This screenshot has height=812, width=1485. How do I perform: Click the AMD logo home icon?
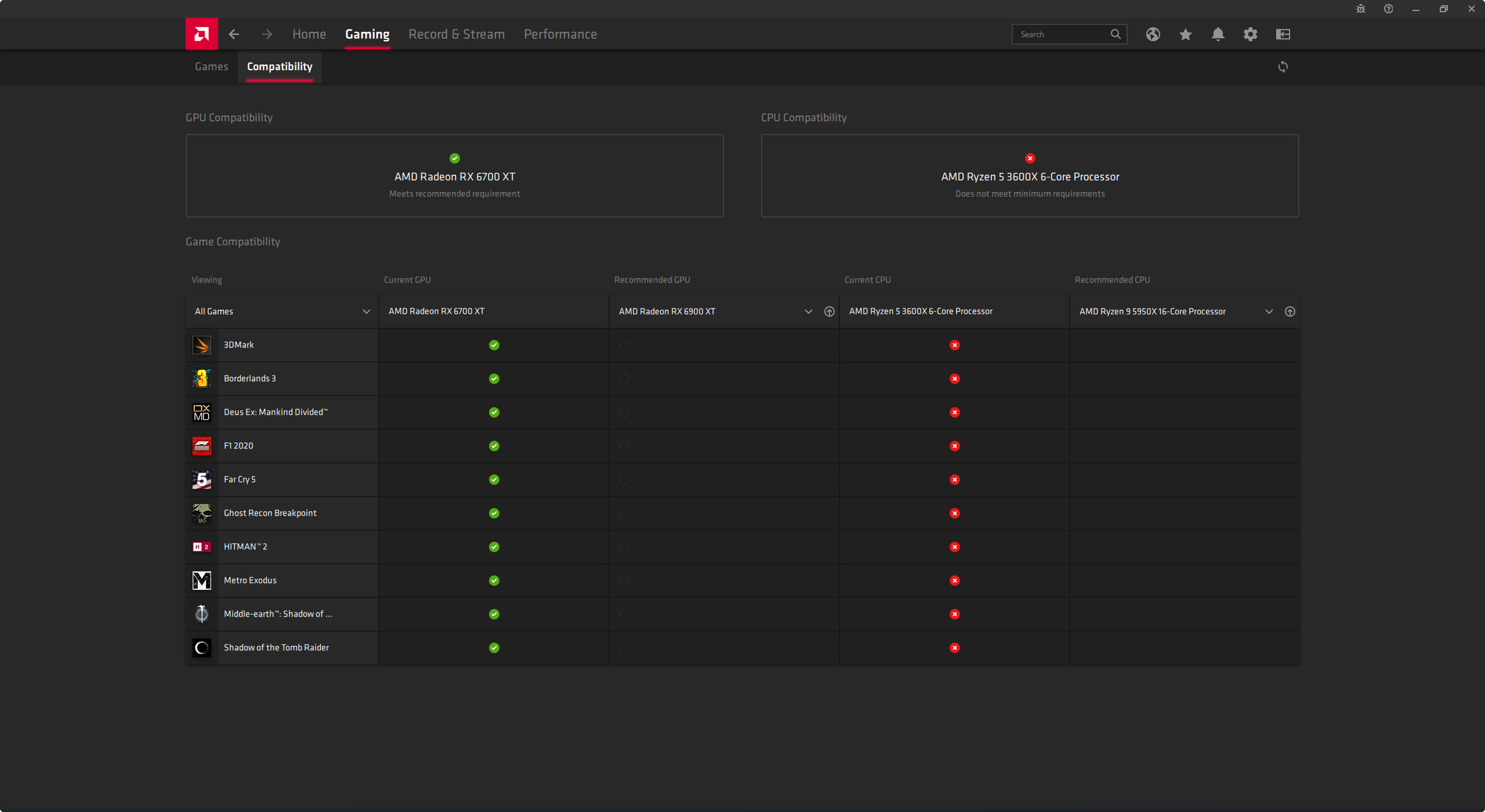point(201,34)
